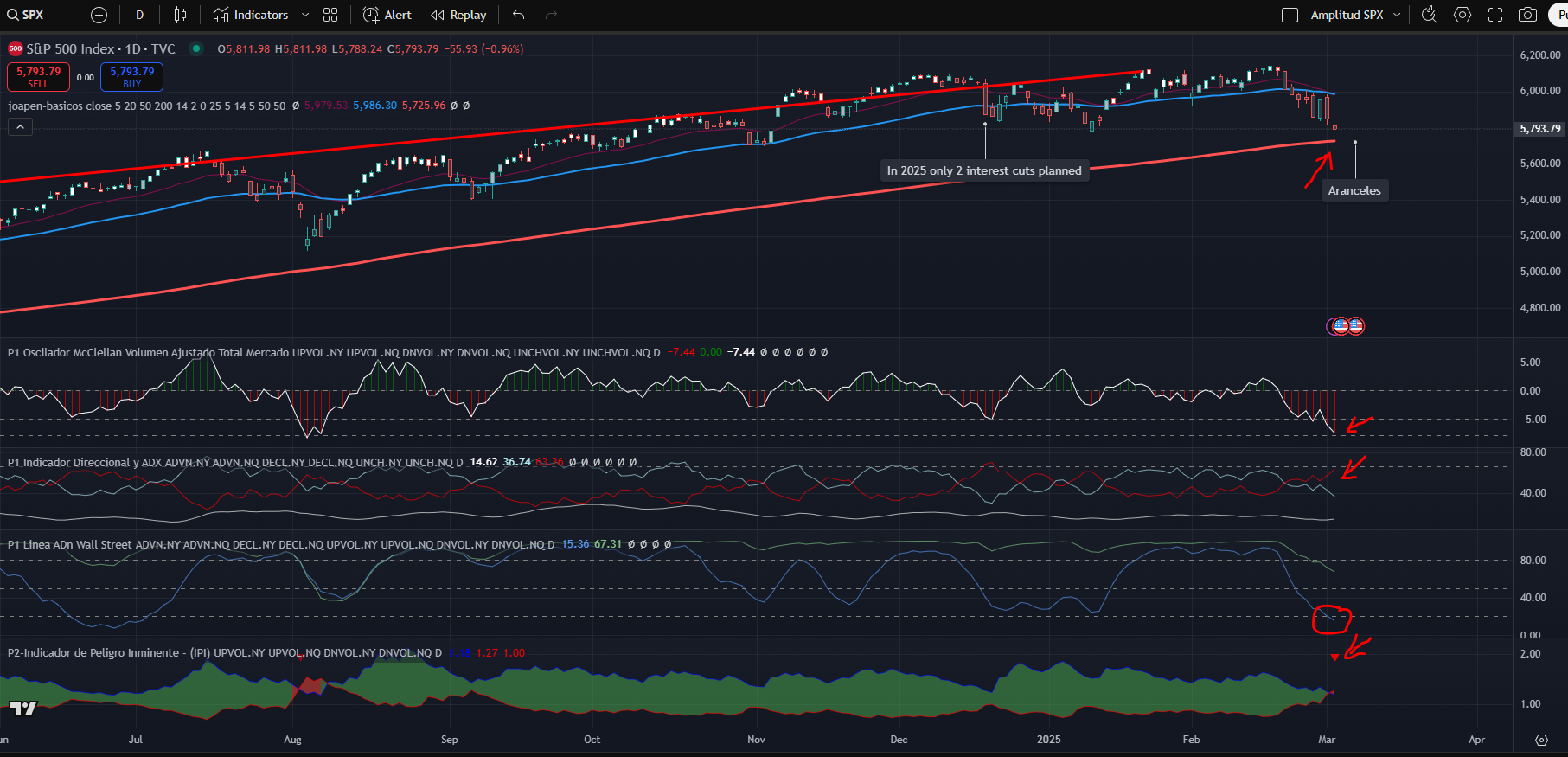Open the candlestick chart type menu

click(x=180, y=15)
